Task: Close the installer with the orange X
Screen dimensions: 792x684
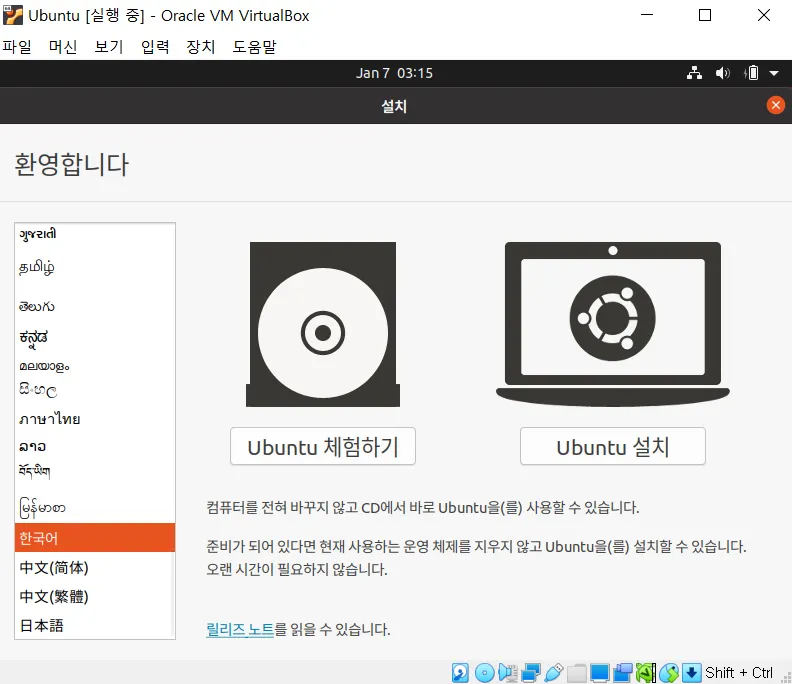Action: tap(776, 105)
